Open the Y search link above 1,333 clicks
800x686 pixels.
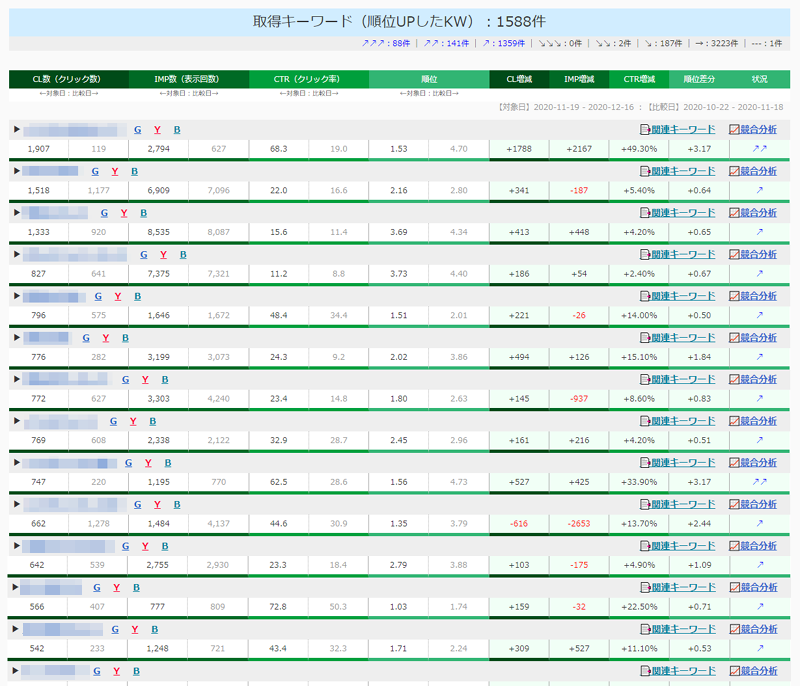123,213
